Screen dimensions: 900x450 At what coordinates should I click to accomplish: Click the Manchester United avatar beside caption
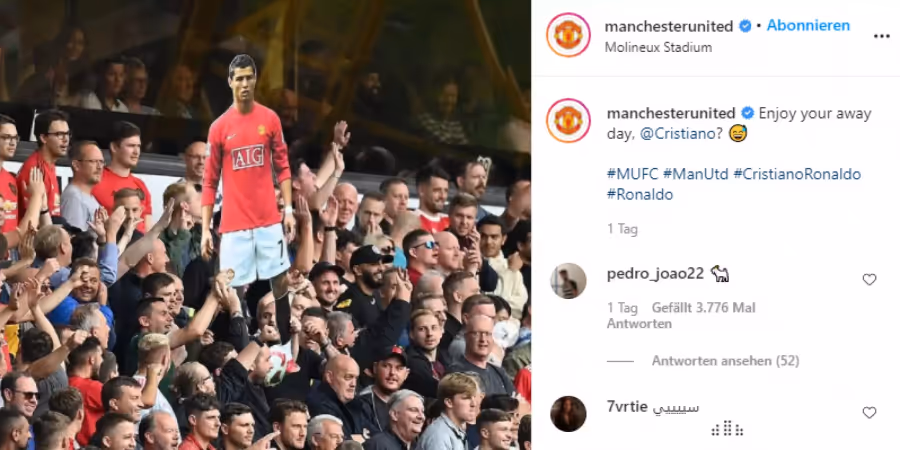point(568,121)
